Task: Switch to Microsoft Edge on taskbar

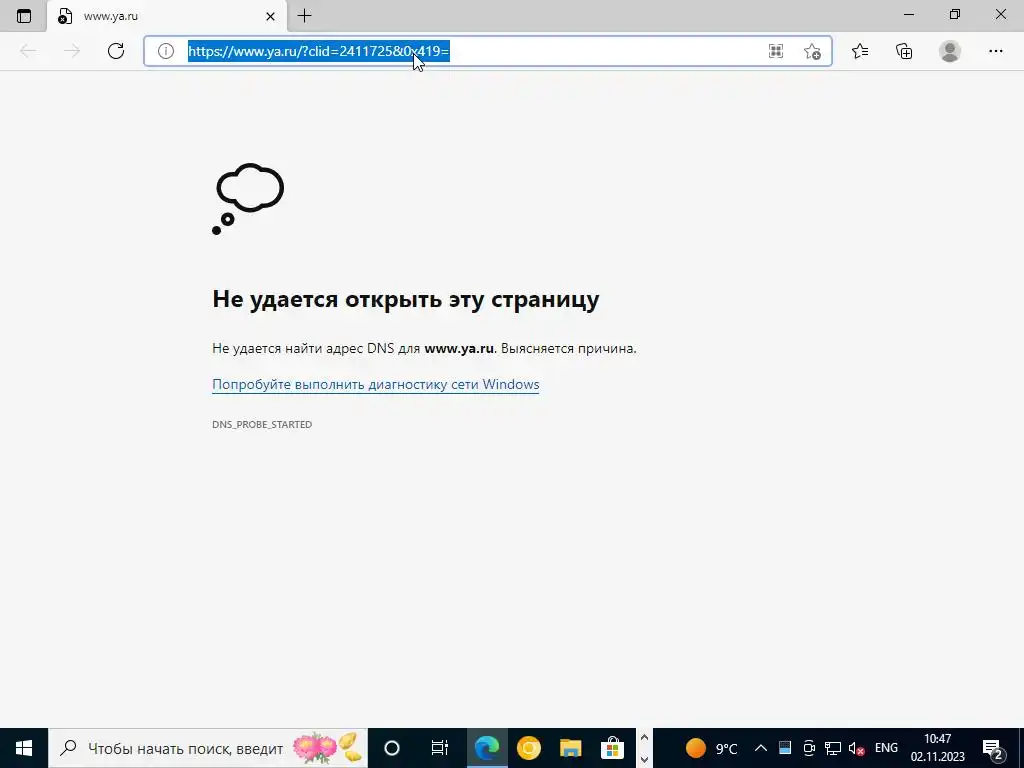Action: 487,748
